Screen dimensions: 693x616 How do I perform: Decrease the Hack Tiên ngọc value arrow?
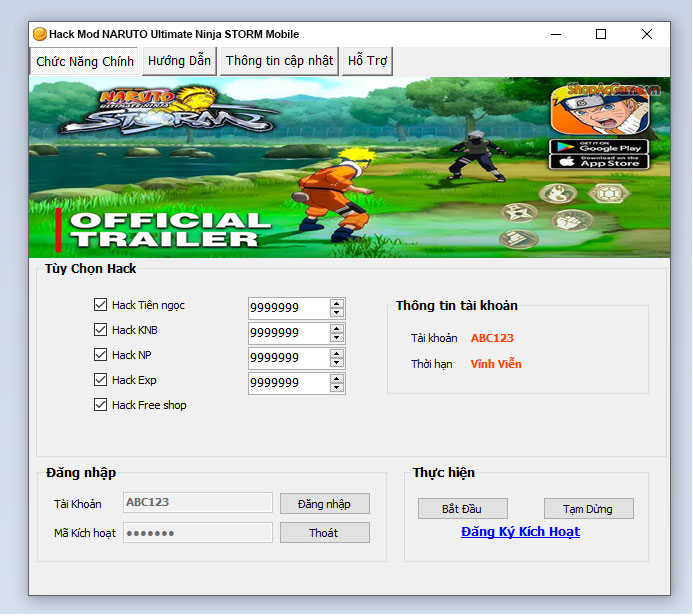[337, 313]
